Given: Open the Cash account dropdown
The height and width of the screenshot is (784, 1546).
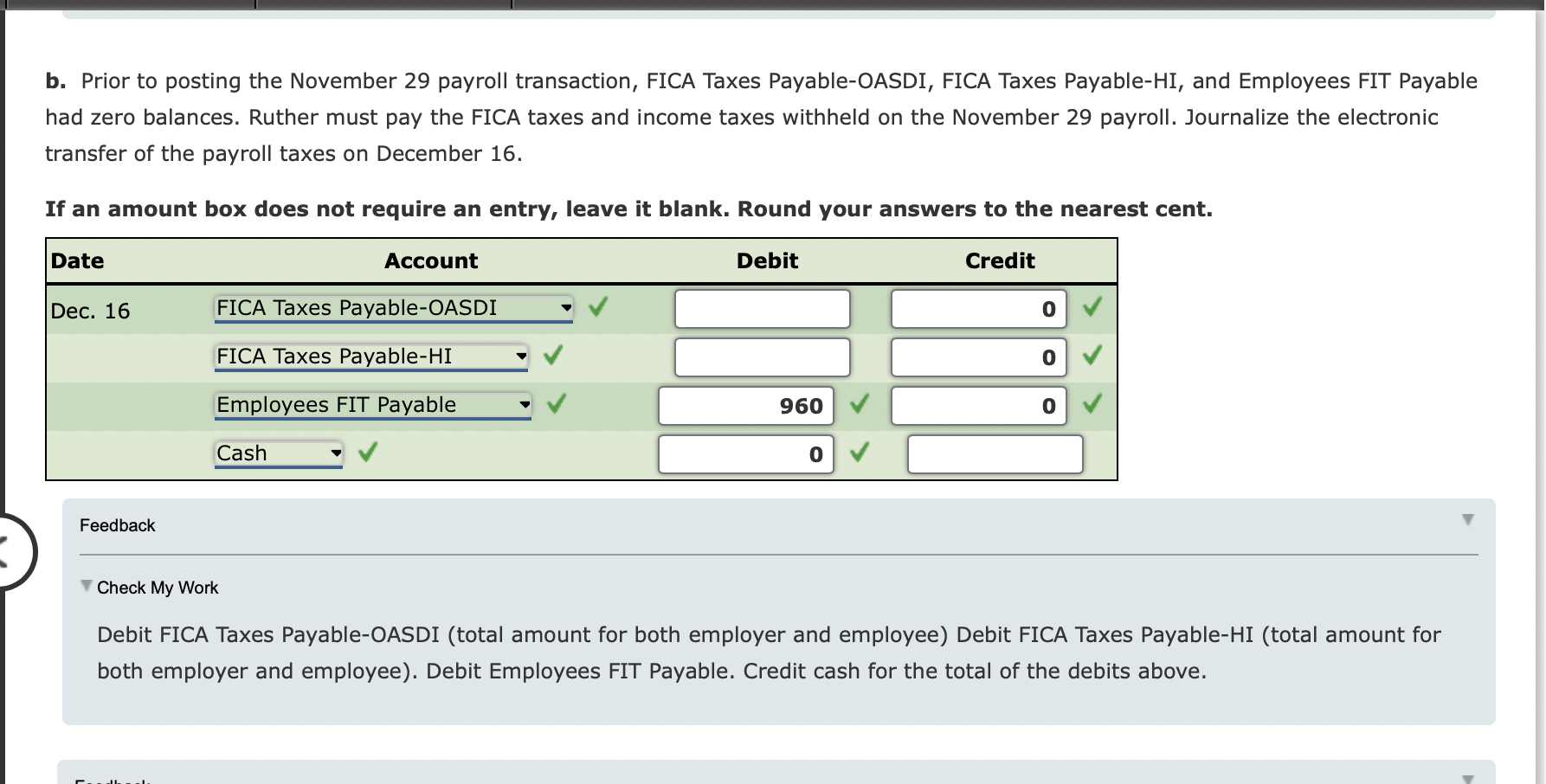Looking at the screenshot, I should point(336,453).
